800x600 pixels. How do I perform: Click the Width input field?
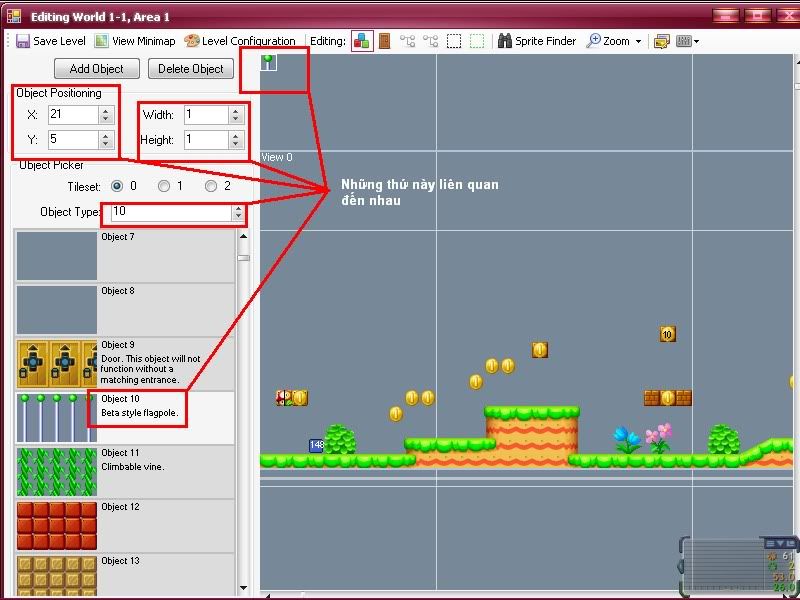click(206, 114)
